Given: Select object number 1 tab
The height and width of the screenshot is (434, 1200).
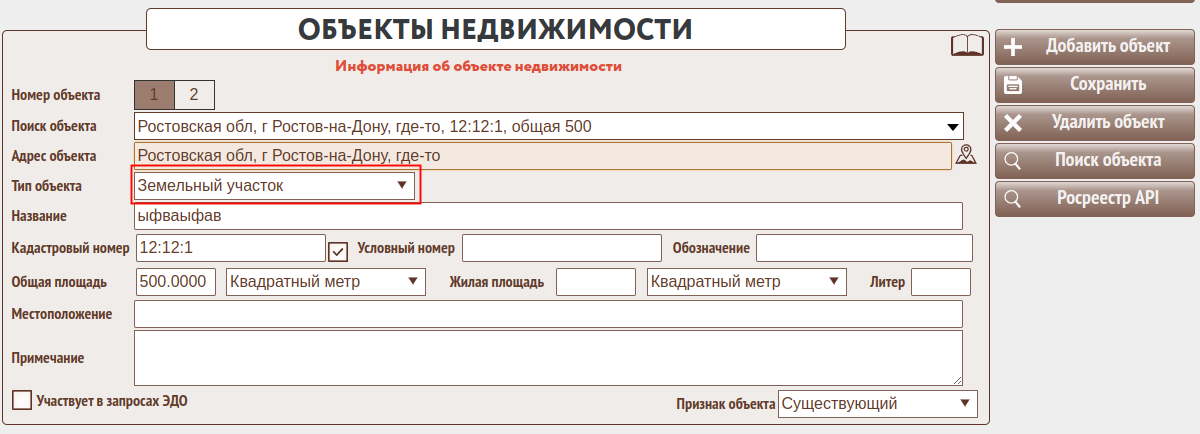Looking at the screenshot, I should click(154, 95).
